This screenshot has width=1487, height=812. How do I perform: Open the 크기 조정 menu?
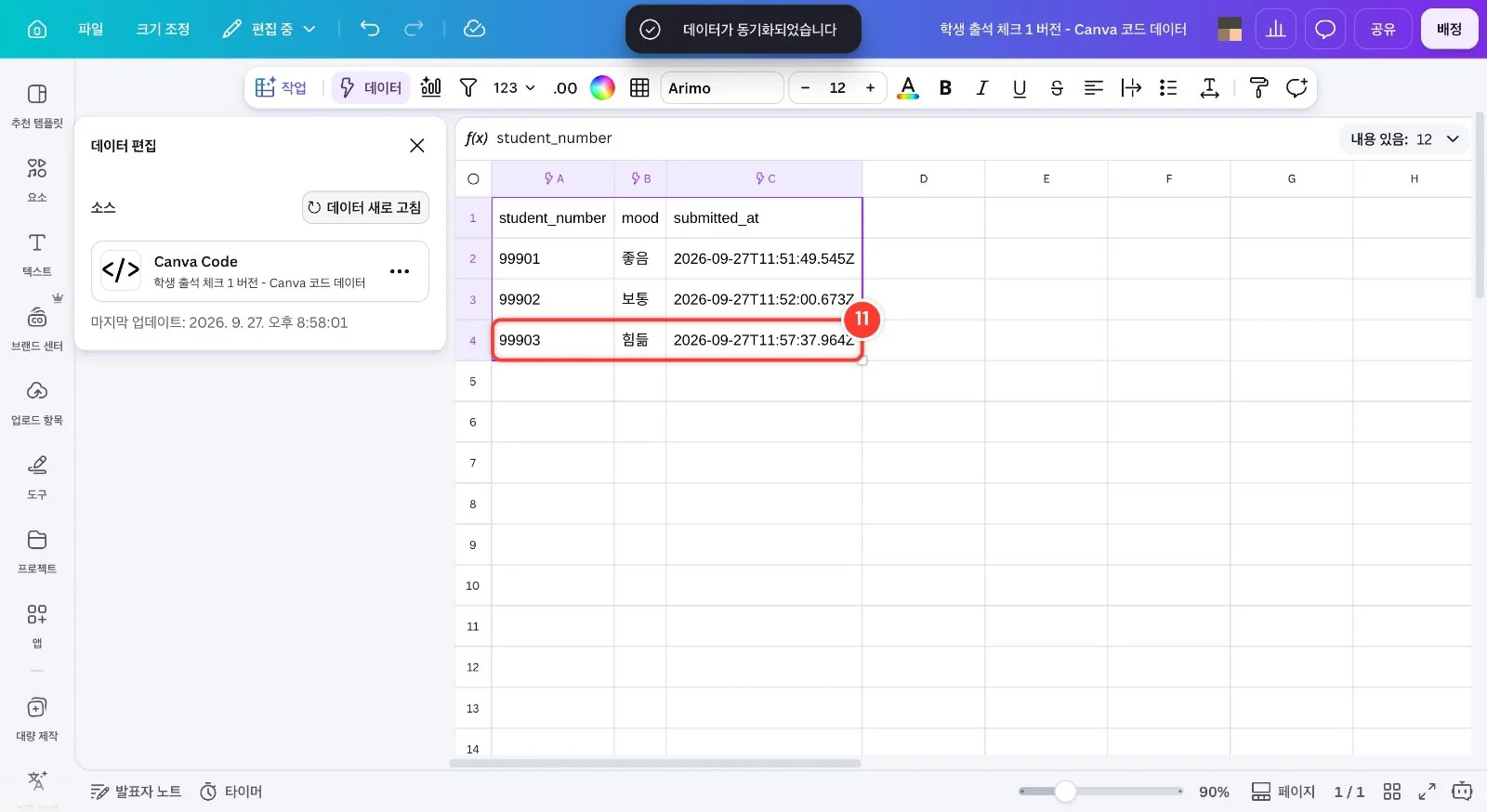163,29
